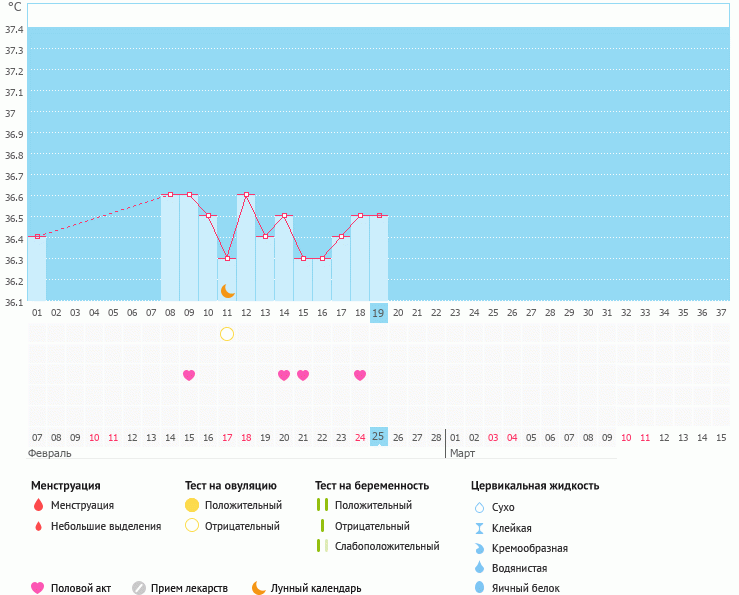Click the Положительный ovulation yellow circle icon

[192, 506]
